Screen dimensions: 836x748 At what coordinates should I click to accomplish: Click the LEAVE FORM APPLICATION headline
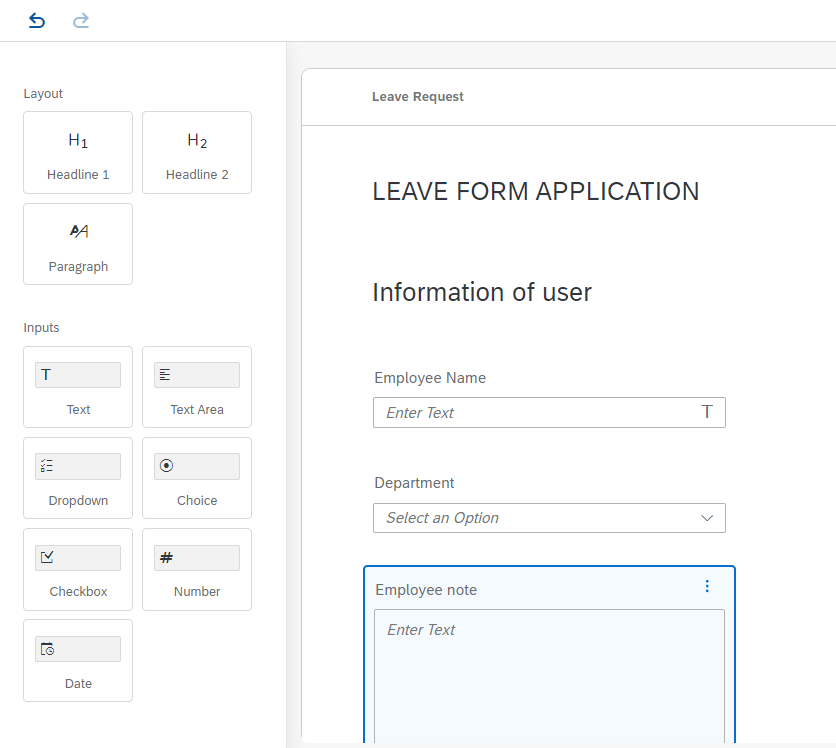[x=536, y=192]
